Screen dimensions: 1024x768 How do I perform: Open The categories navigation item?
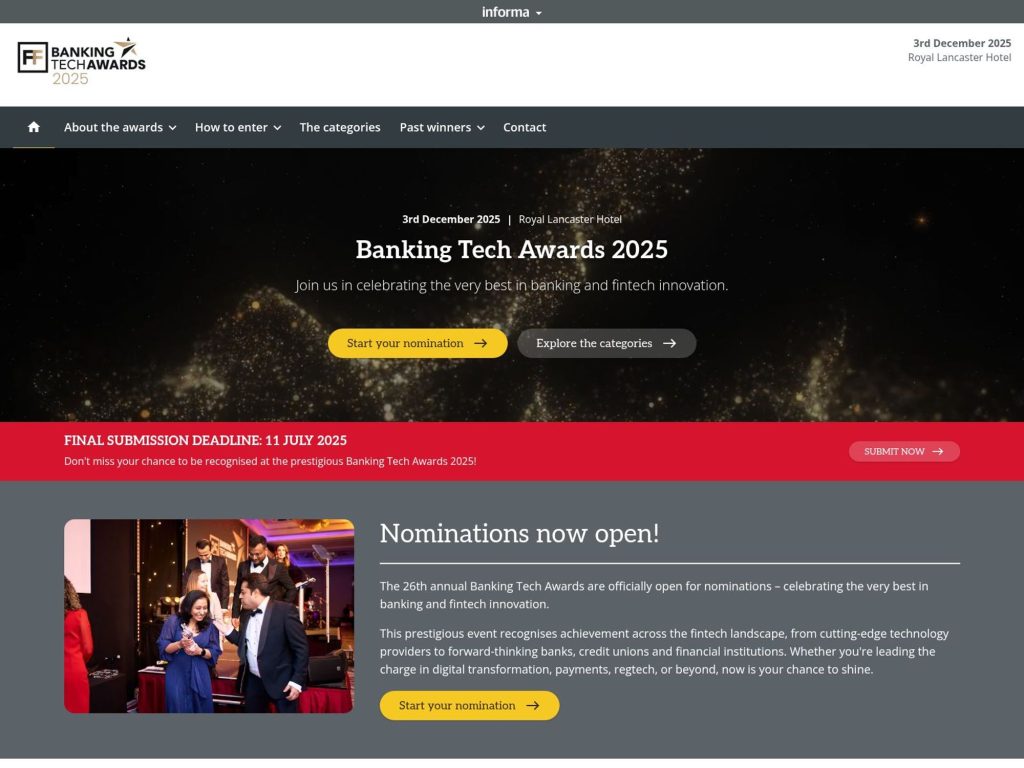pyautogui.click(x=340, y=127)
